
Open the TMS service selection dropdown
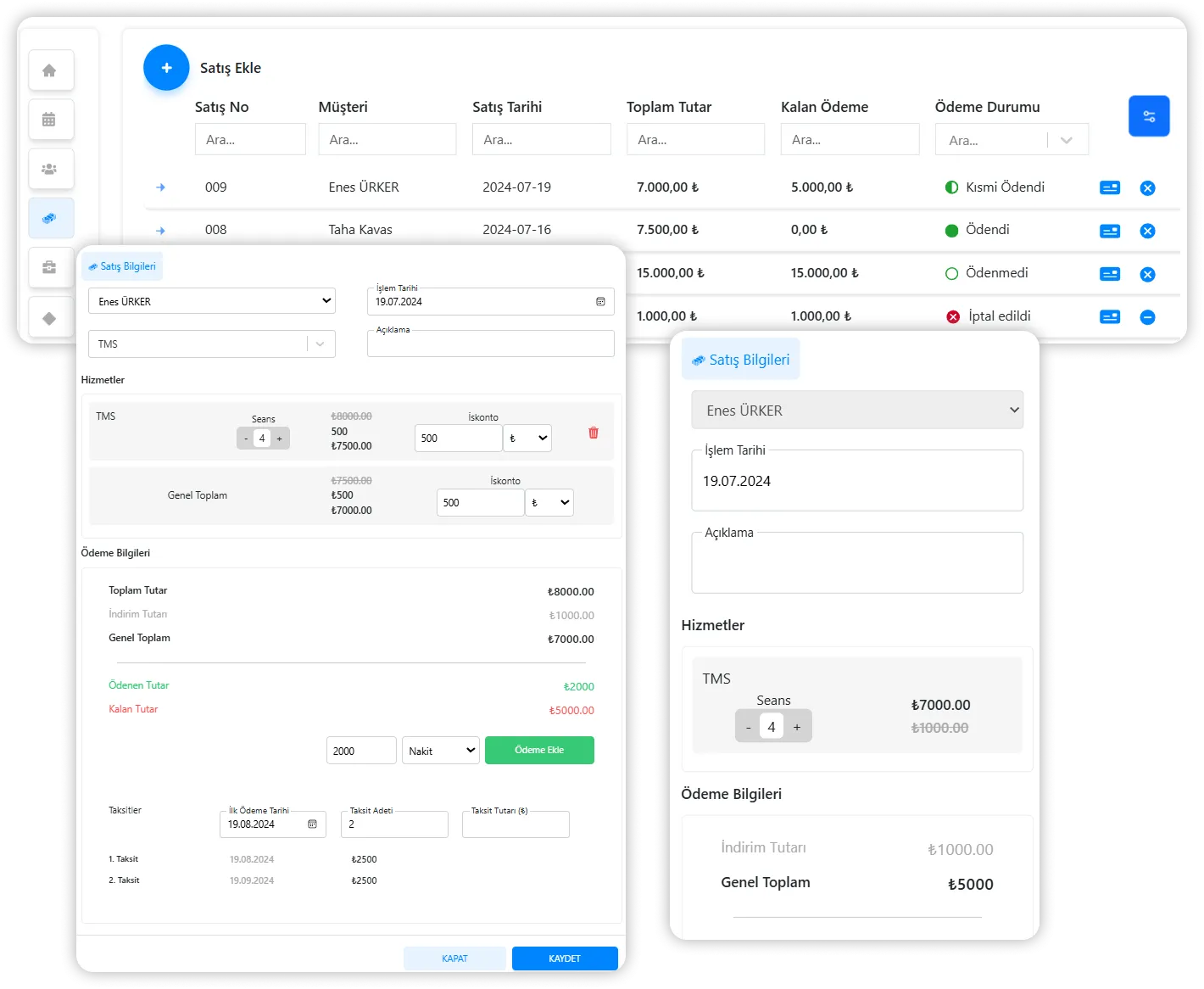[320, 344]
